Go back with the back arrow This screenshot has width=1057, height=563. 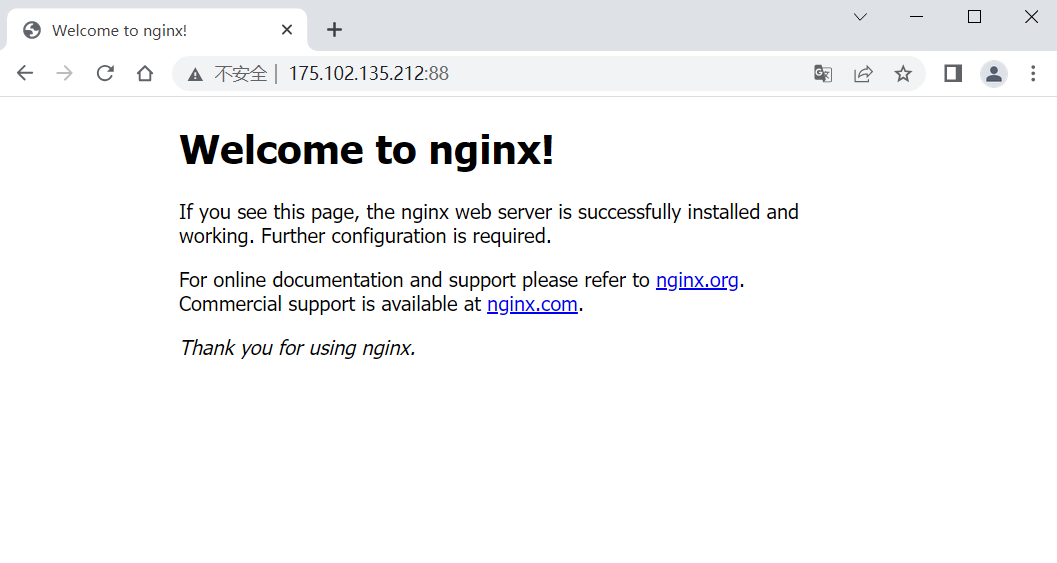25,73
